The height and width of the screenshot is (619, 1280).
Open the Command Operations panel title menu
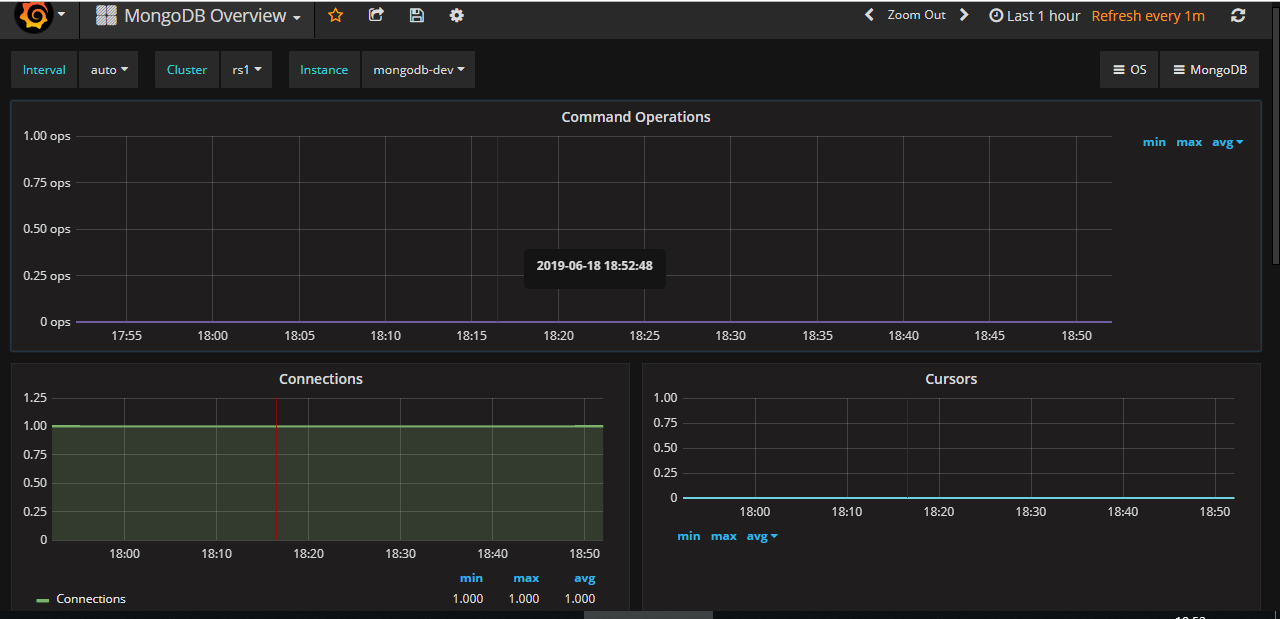[x=636, y=117]
